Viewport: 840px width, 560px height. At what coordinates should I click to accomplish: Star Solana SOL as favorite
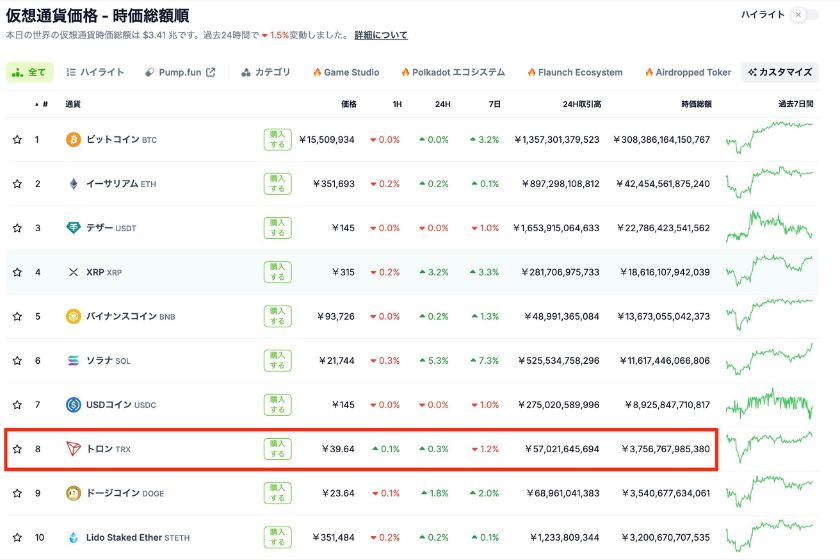coord(17,361)
